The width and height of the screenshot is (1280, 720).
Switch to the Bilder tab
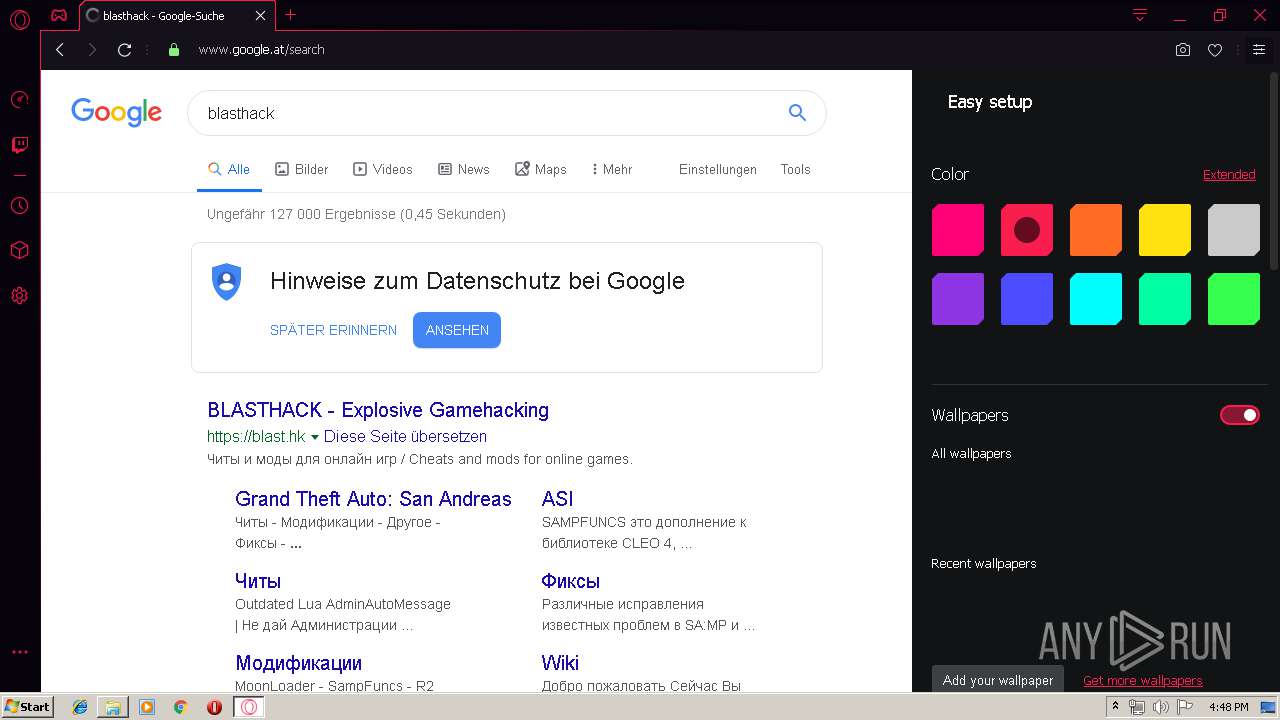[x=302, y=169]
